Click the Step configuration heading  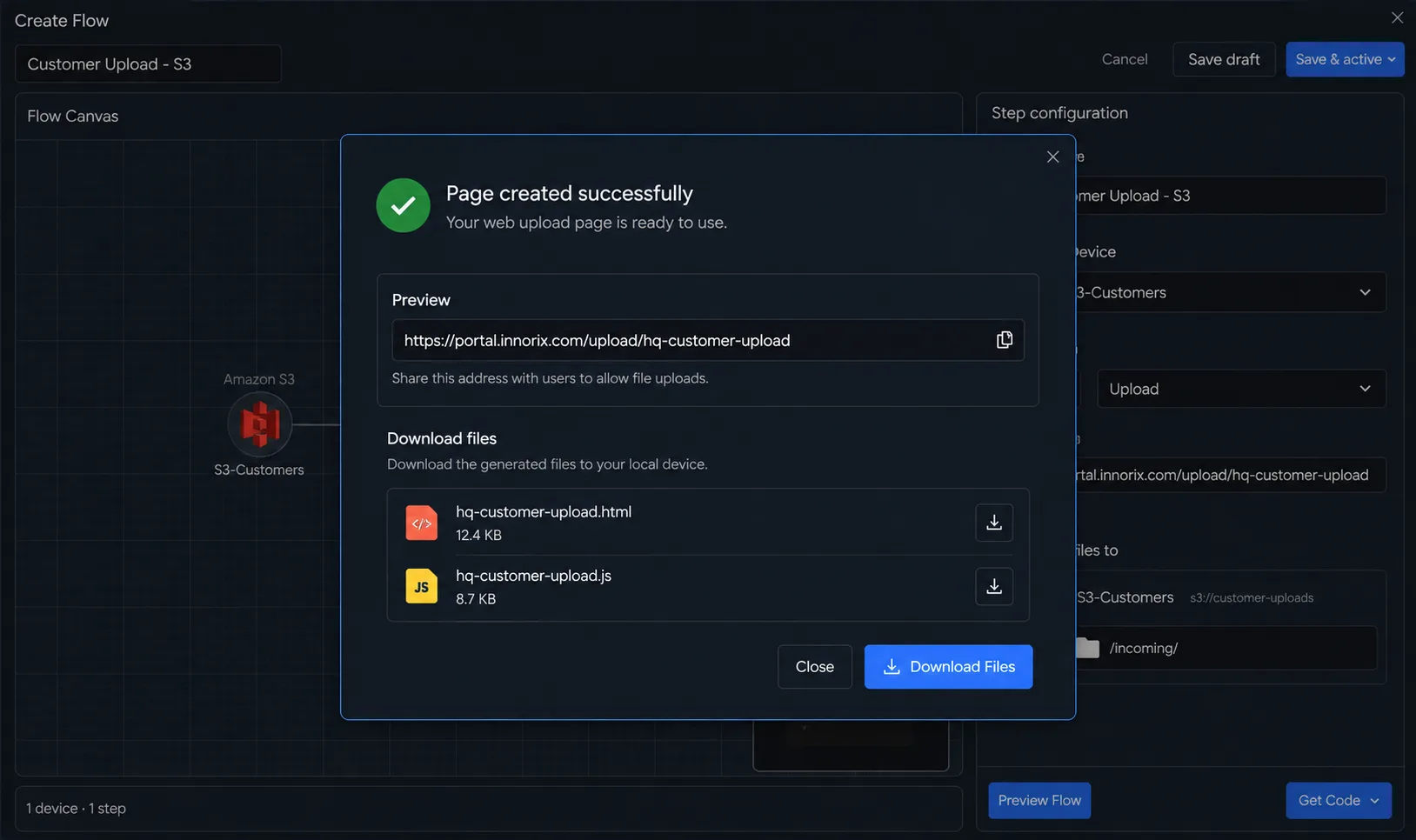click(1059, 113)
